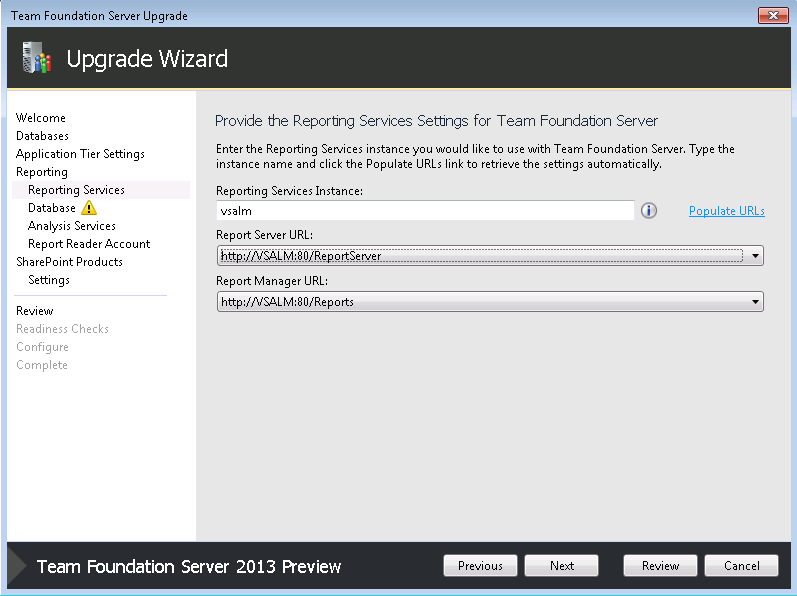This screenshot has width=797, height=596.
Task: Click the Reporting Services Instance label
Action: point(289,191)
